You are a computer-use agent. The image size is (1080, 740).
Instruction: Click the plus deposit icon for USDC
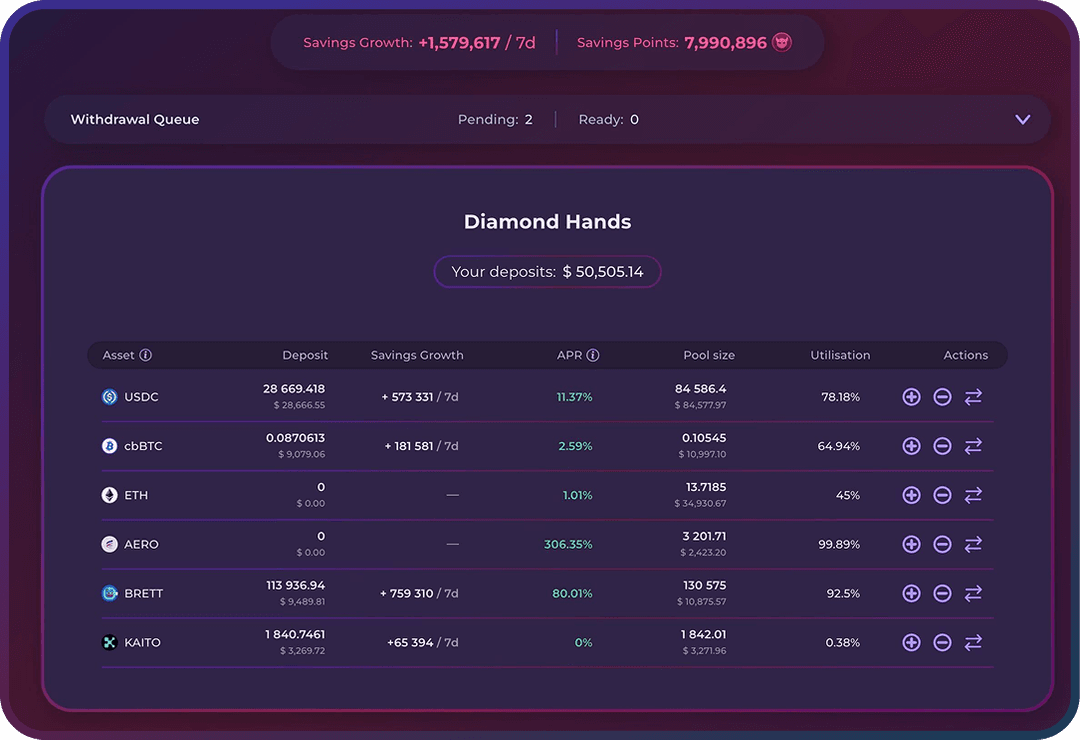coord(911,397)
